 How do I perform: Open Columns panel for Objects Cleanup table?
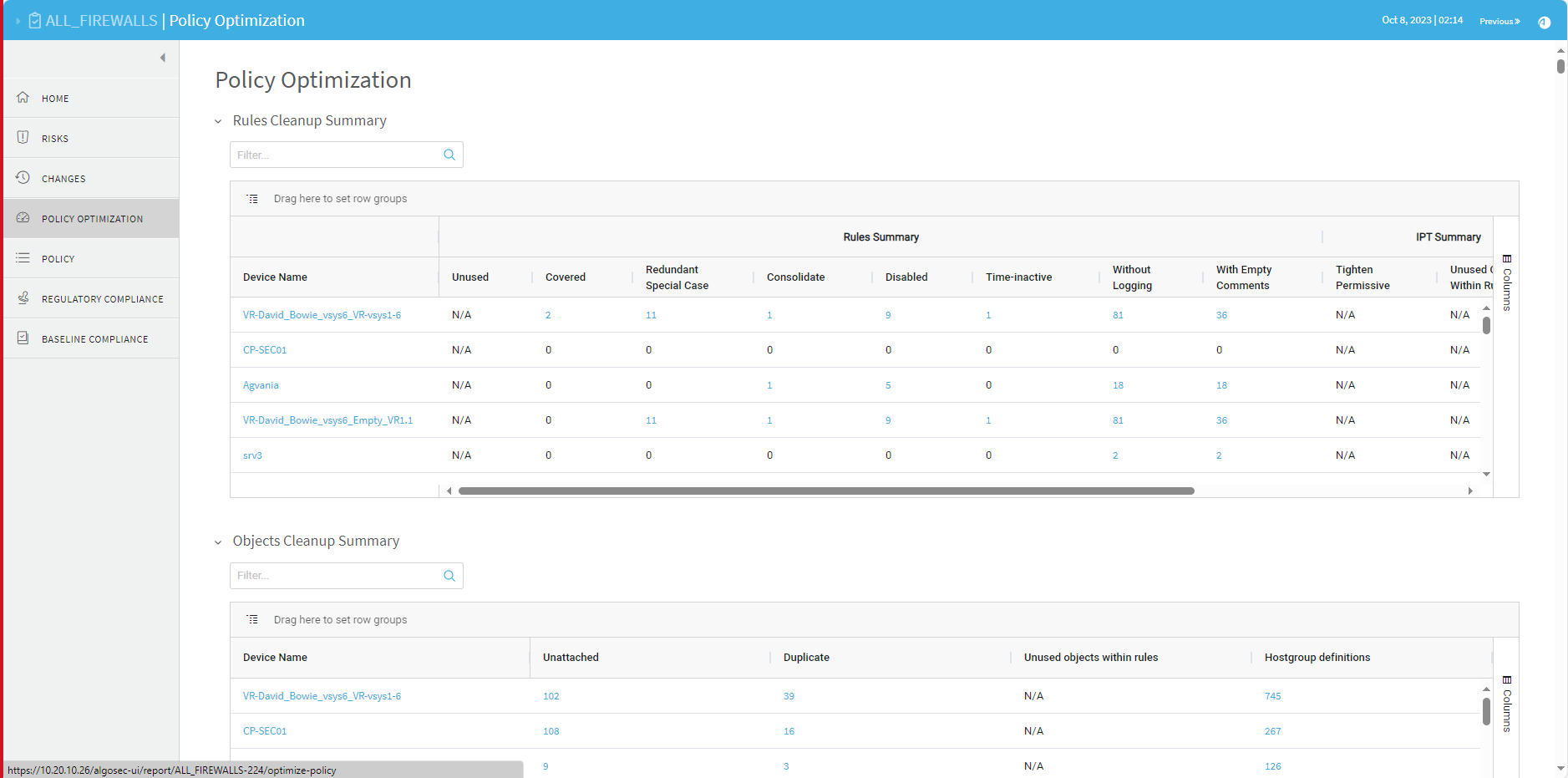click(1507, 704)
